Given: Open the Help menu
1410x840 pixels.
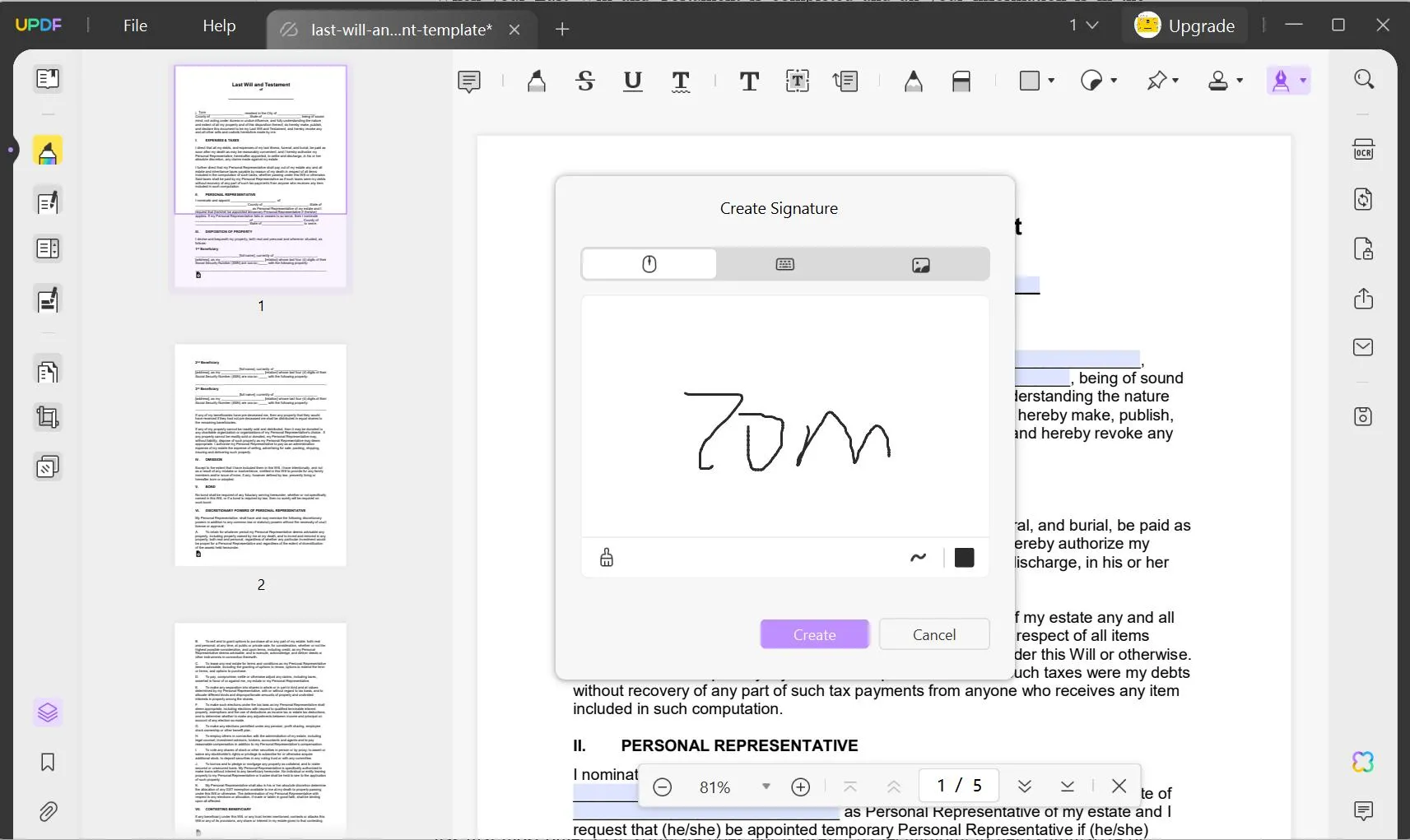Looking at the screenshot, I should 219,26.
